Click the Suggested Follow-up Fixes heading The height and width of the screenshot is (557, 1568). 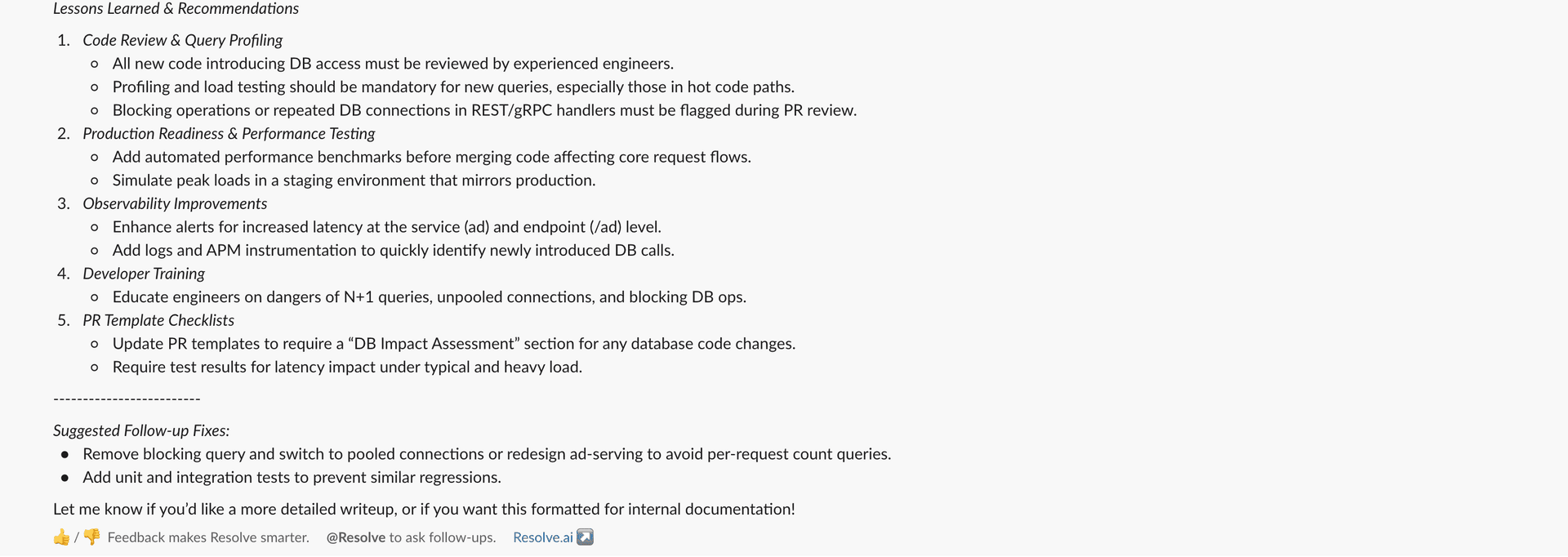(141, 430)
